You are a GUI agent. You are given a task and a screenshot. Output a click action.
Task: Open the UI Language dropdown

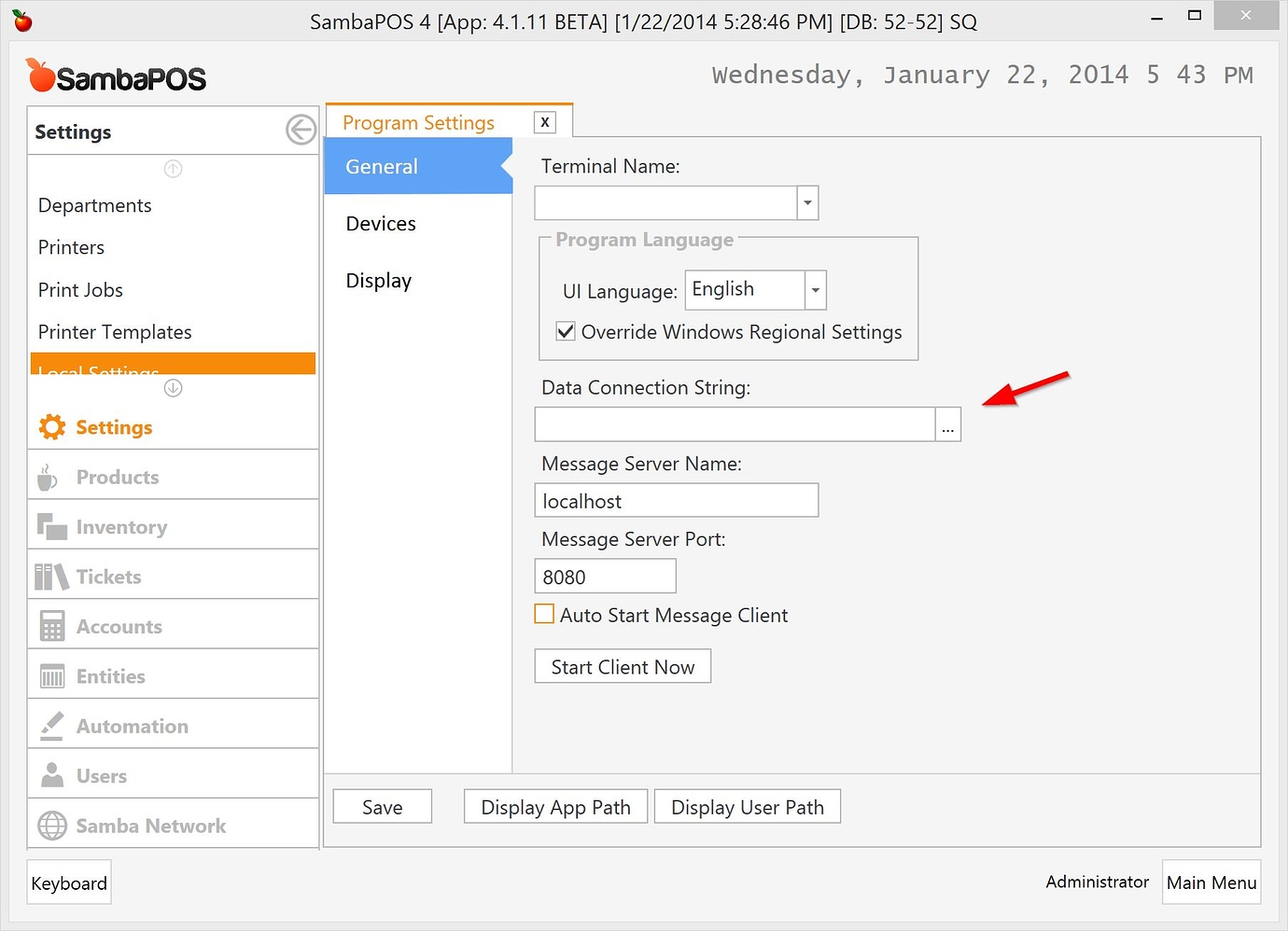point(813,290)
